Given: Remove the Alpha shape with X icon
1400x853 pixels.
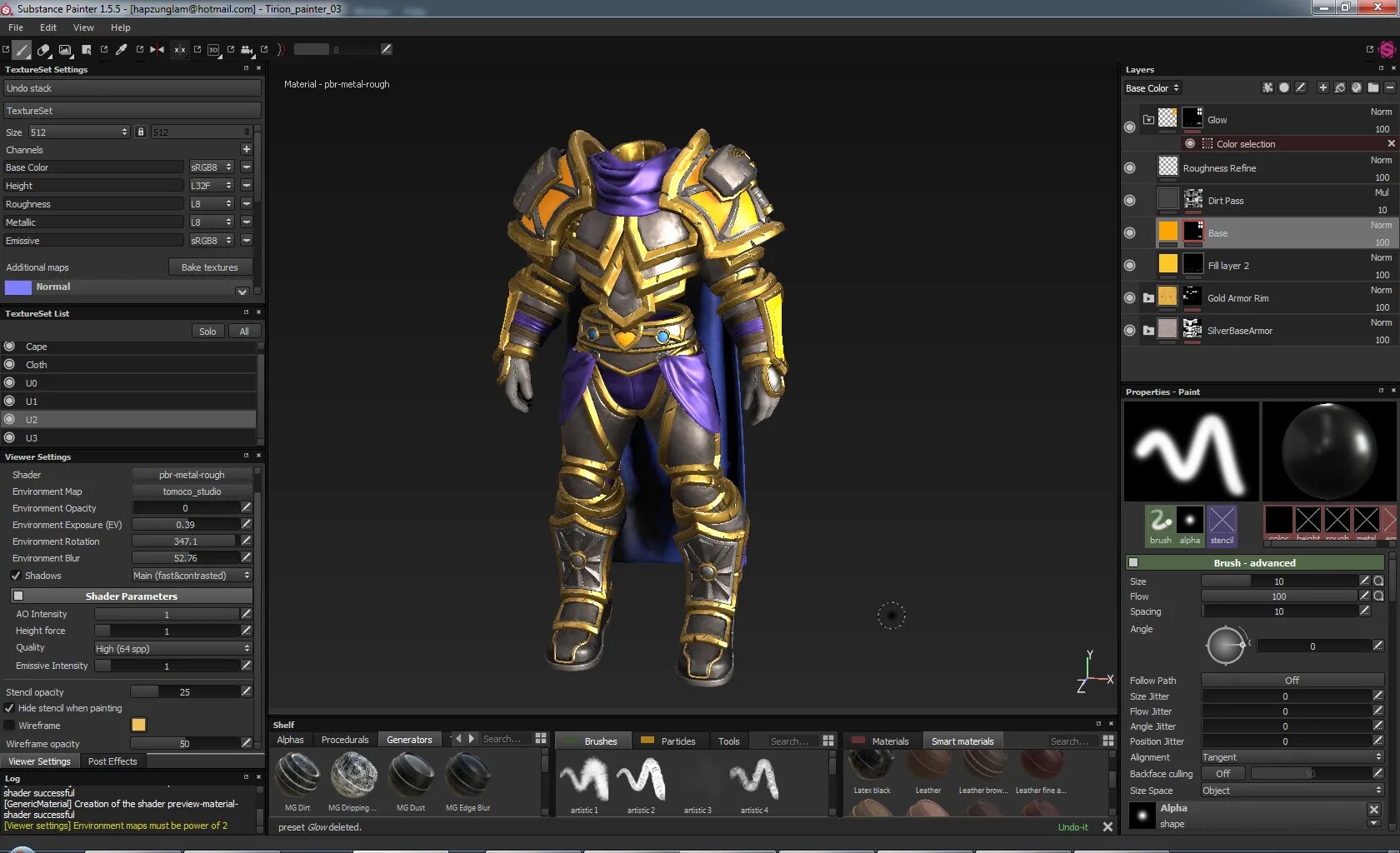Looking at the screenshot, I should tap(1374, 809).
